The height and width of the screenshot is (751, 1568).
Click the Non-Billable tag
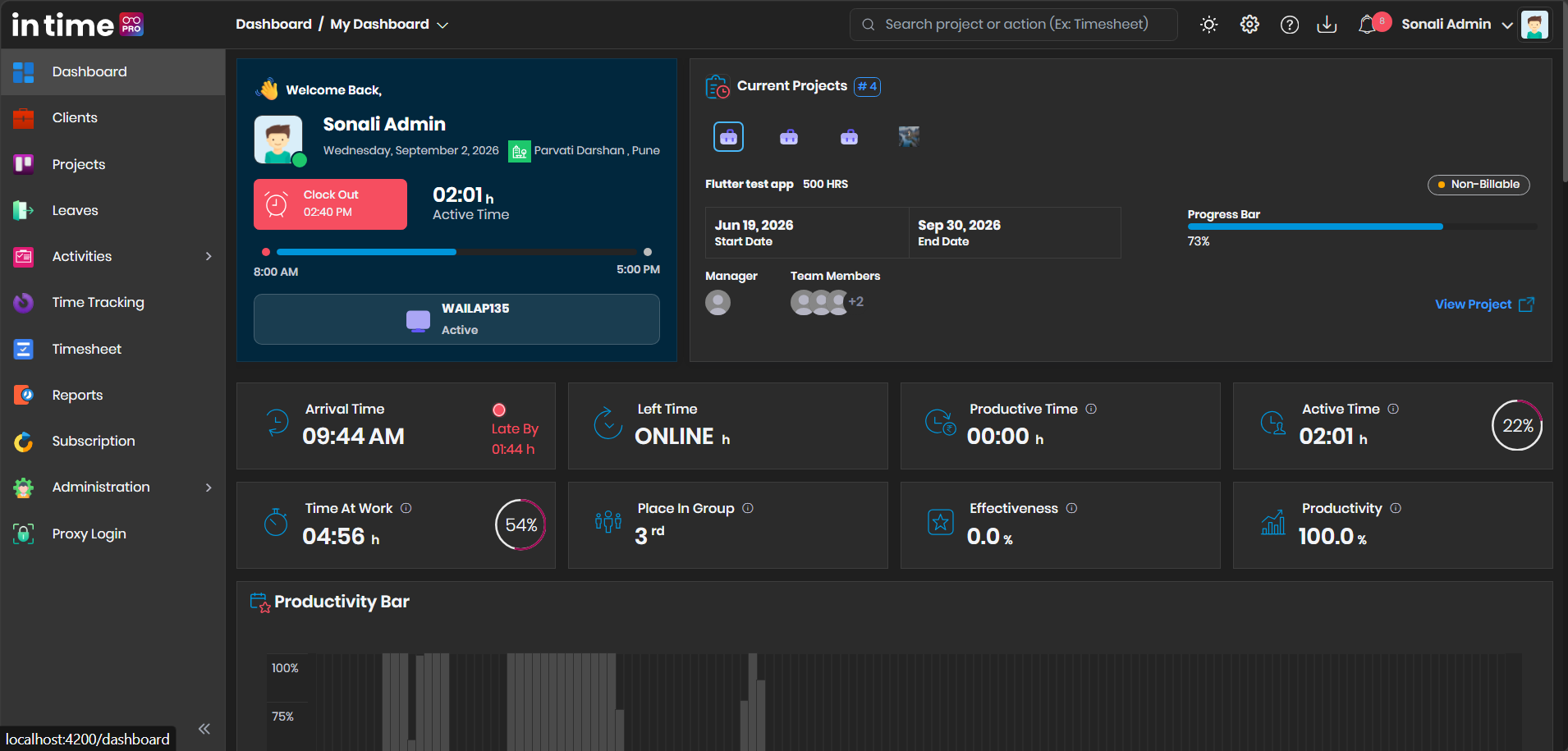1479,185
